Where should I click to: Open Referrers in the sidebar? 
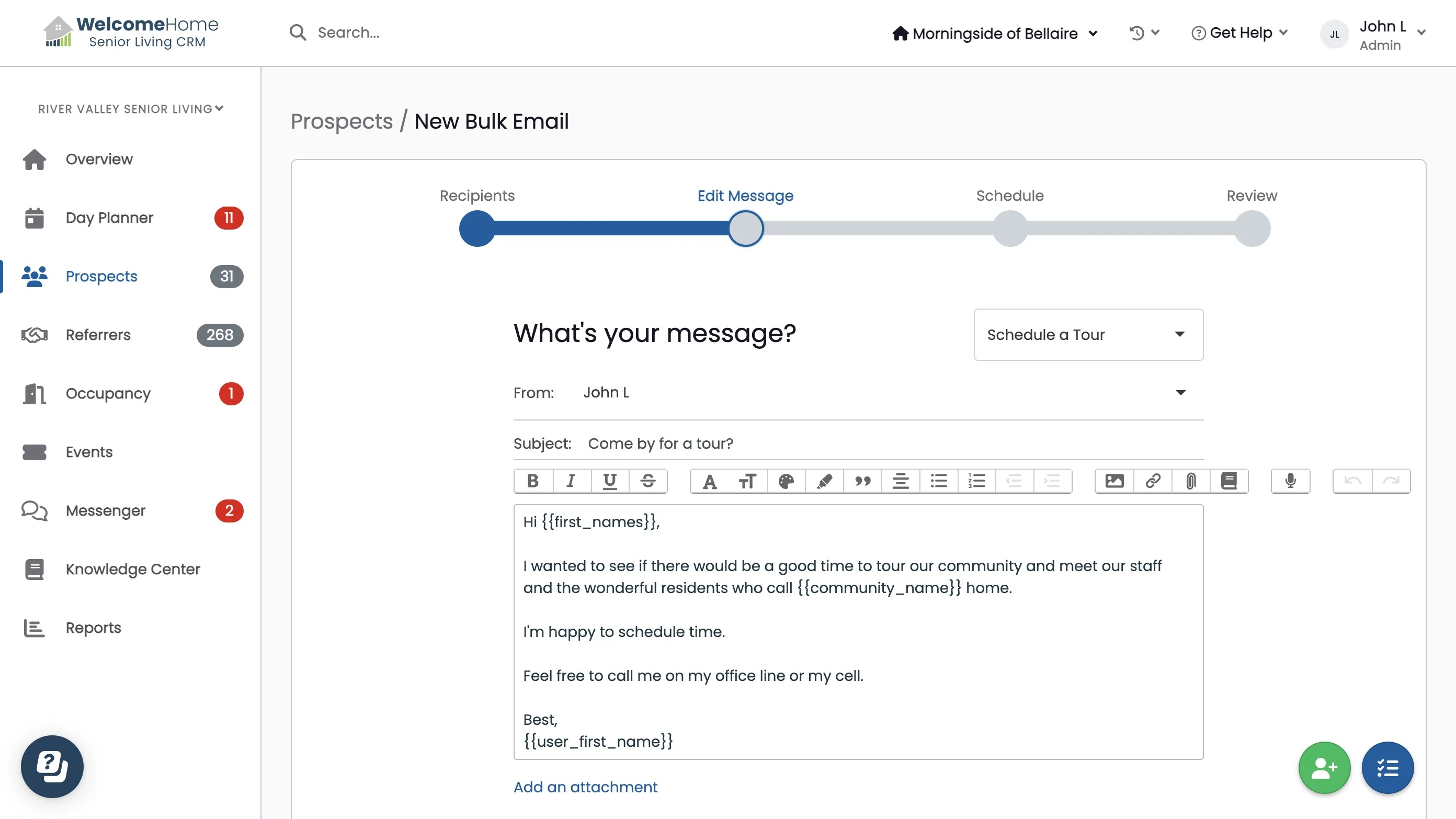(98, 335)
